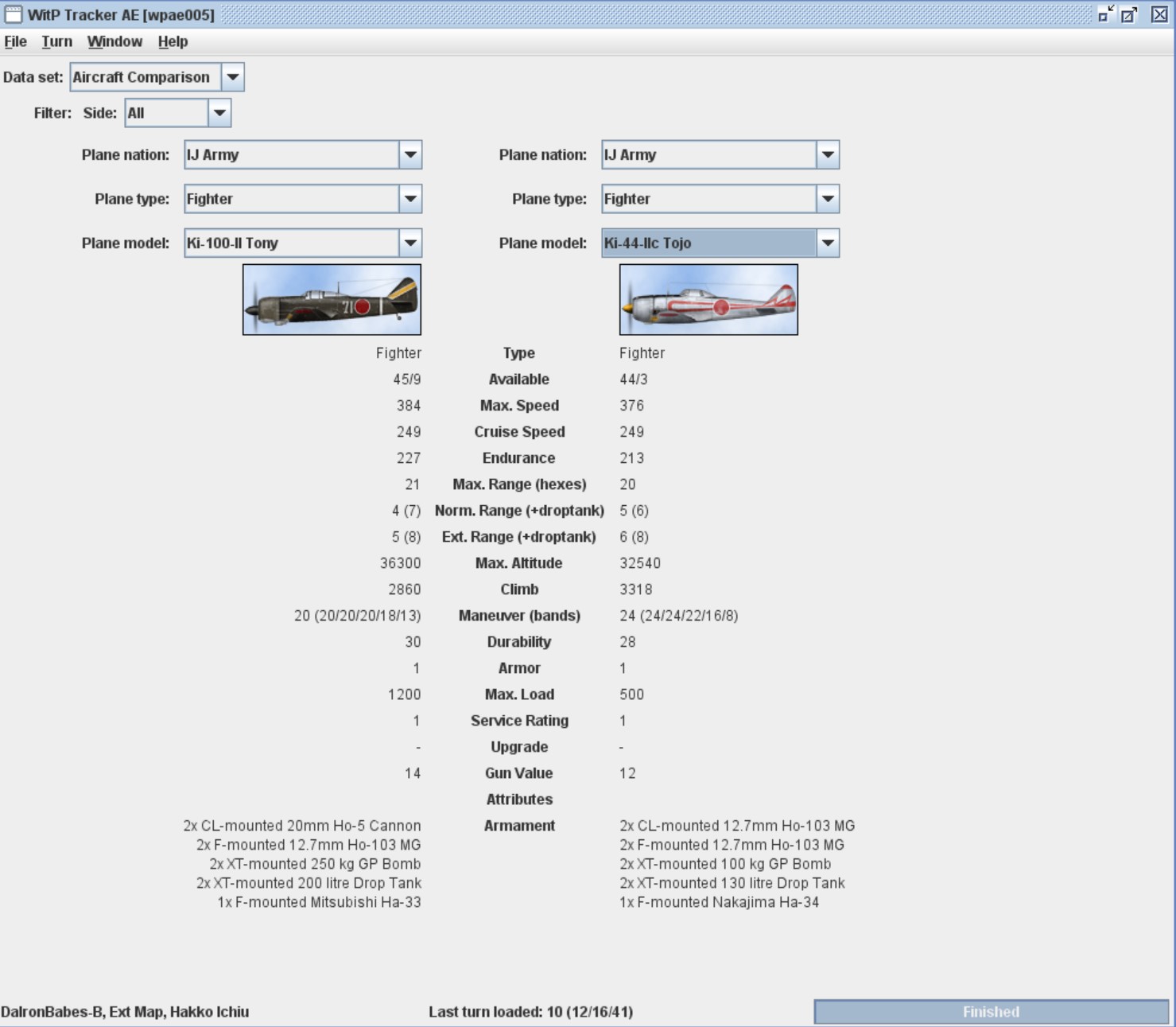The width and height of the screenshot is (1176, 1027).
Task: Click the Ki-44-IIc Tojo model field
Action: click(x=709, y=243)
